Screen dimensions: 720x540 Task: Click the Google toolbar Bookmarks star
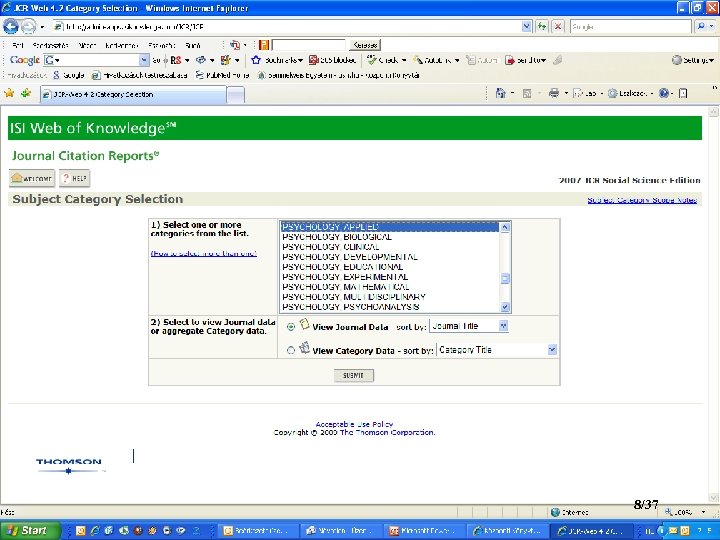click(256, 60)
